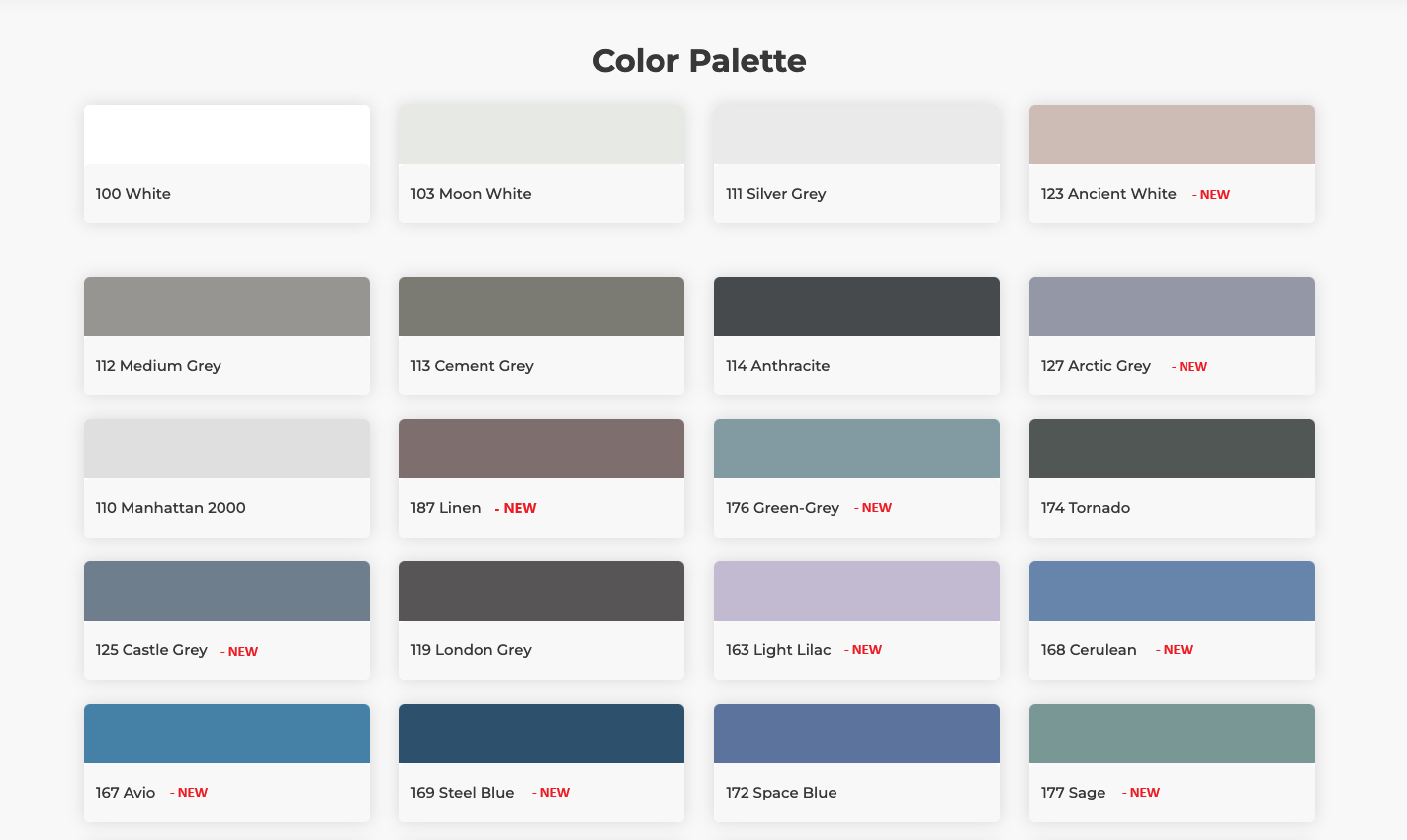1407x840 pixels.
Task: Click the 169 Steel Blue swatch
Action: pyautogui.click(x=541, y=734)
